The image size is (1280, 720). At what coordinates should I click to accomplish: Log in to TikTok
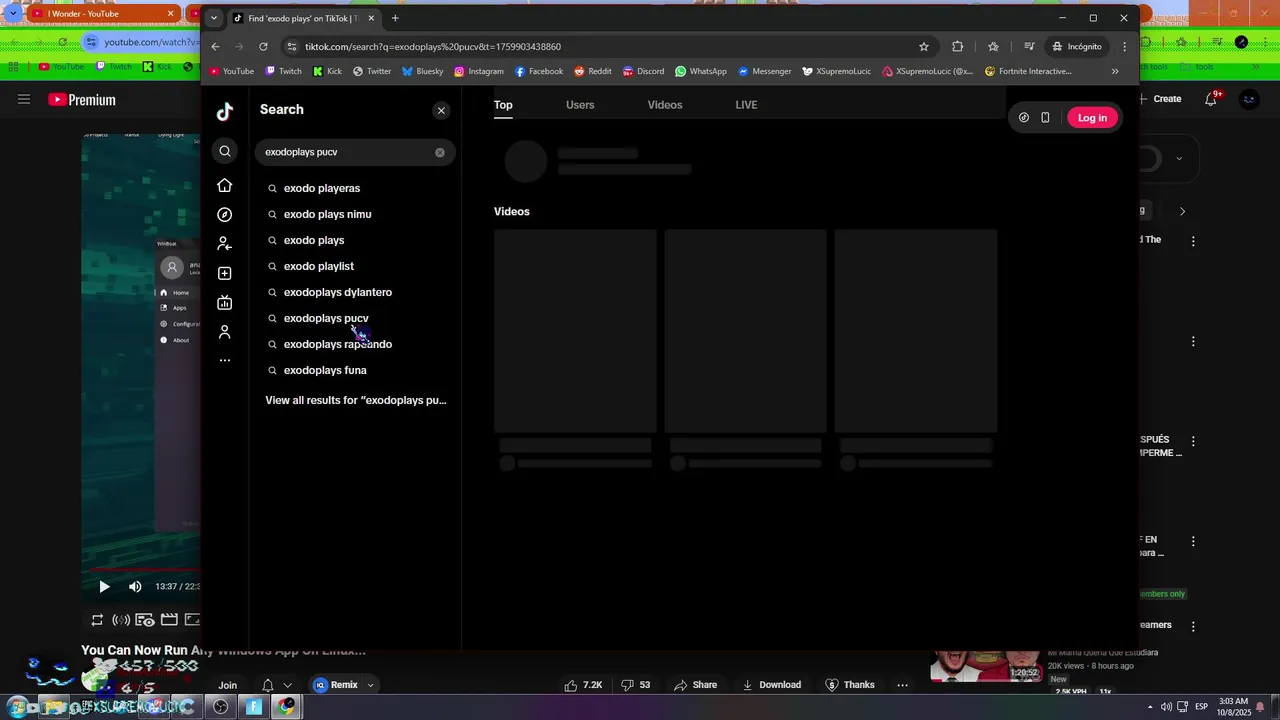(1092, 118)
